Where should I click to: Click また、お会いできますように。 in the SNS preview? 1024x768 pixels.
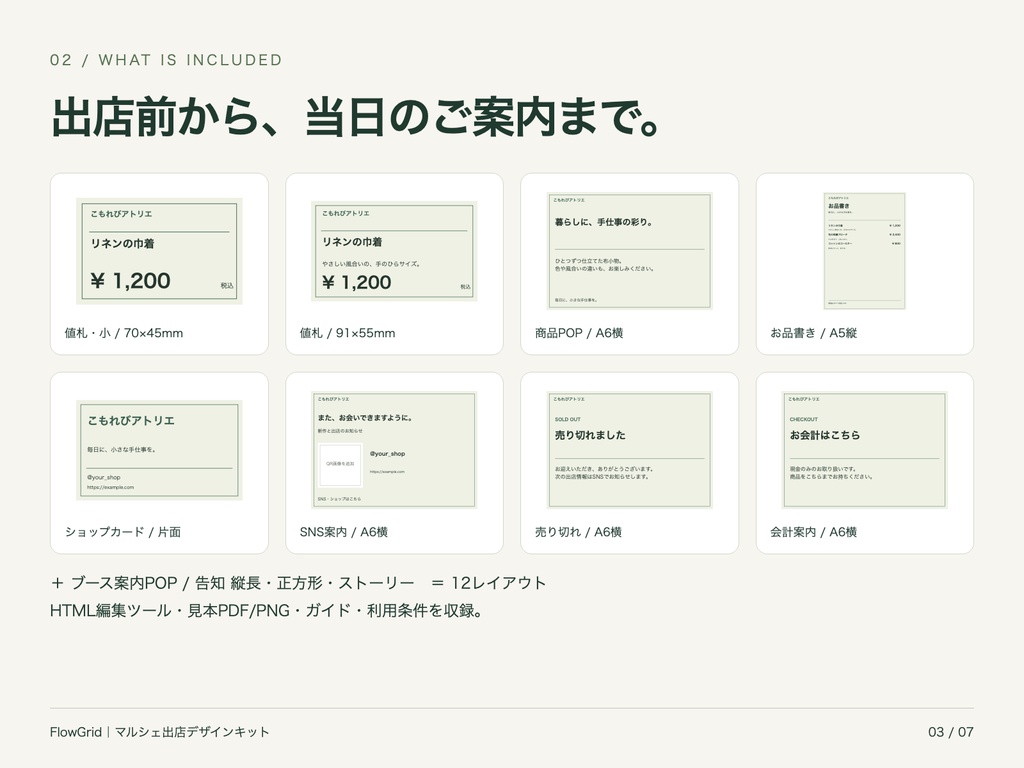pos(365,417)
